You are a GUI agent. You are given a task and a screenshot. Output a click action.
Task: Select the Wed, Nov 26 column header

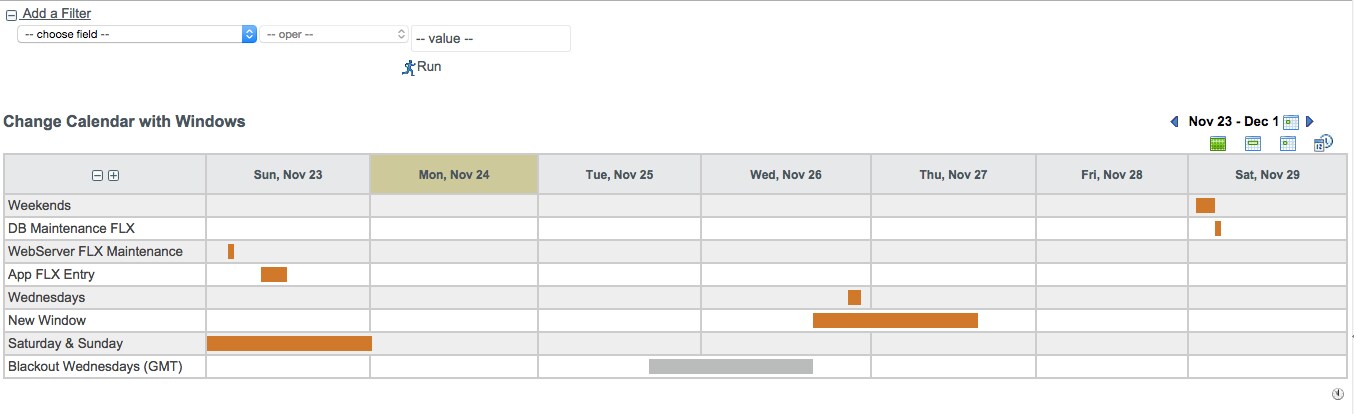[786, 175]
